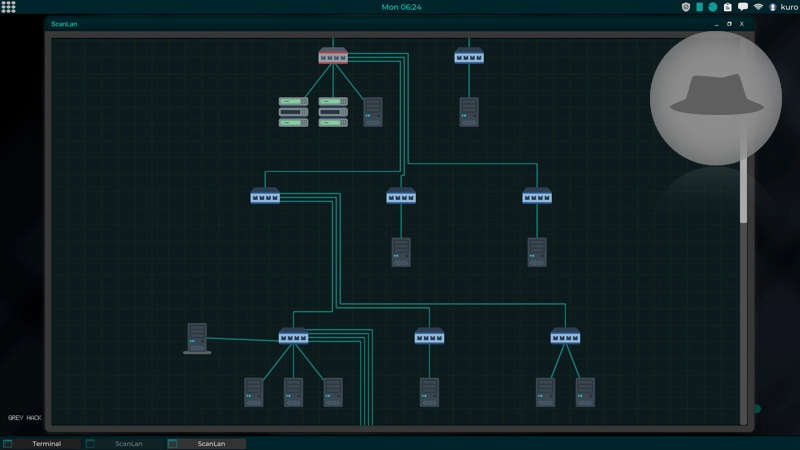Screen dimensions: 800x450
Task: Click the right green server rack under the router
Action: click(333, 112)
